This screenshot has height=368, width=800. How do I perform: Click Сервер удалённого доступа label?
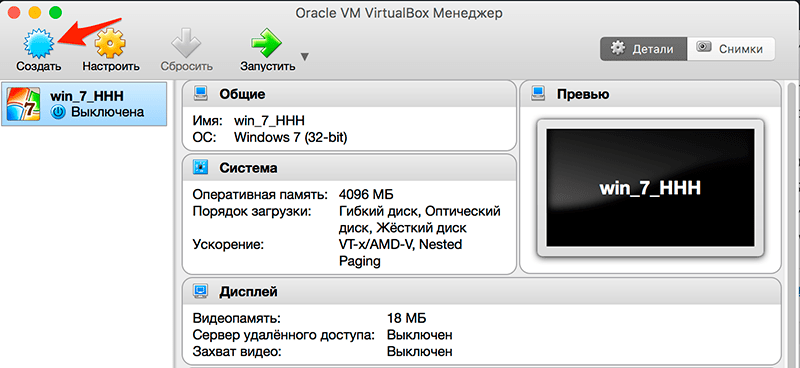pos(284,335)
